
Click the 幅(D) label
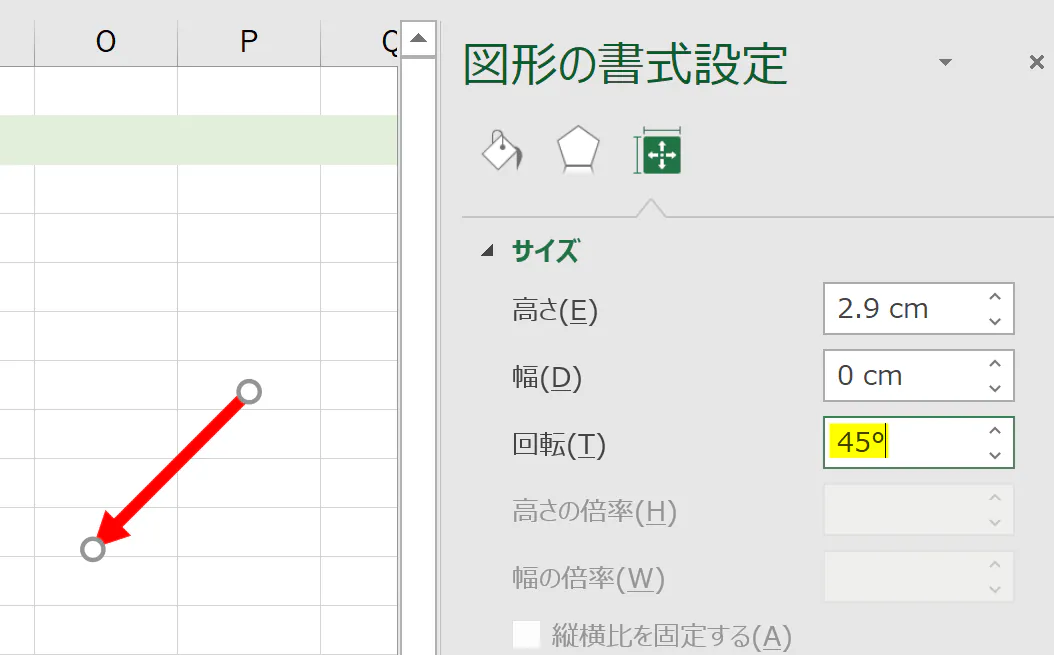547,377
